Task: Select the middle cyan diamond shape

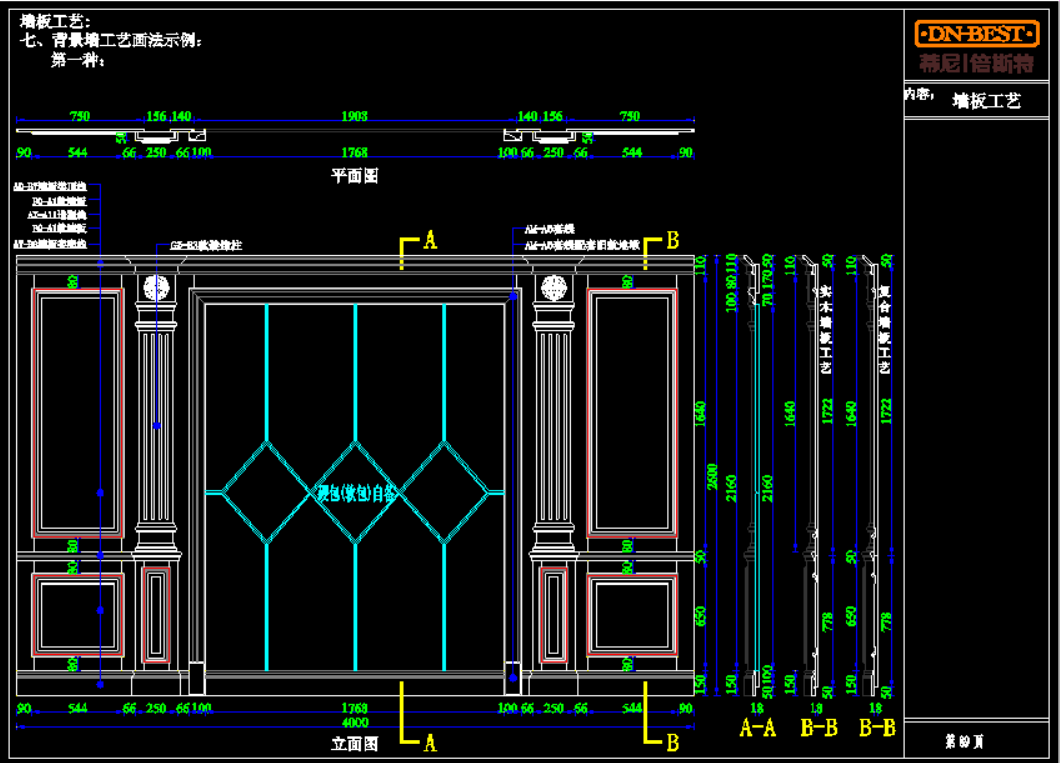Action: tap(355, 491)
